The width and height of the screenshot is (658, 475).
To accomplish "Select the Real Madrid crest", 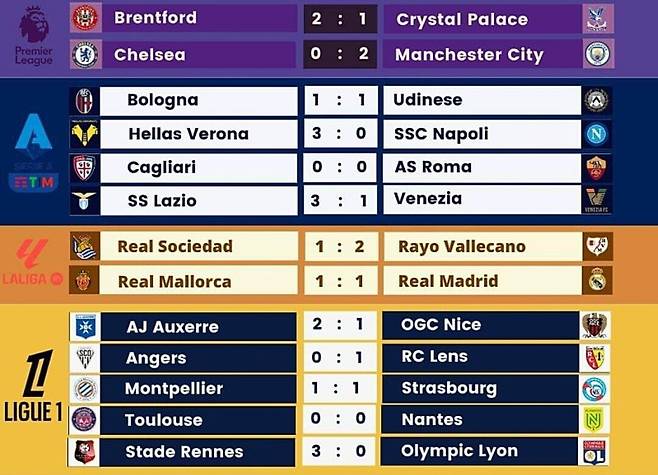I will (x=597, y=281).
